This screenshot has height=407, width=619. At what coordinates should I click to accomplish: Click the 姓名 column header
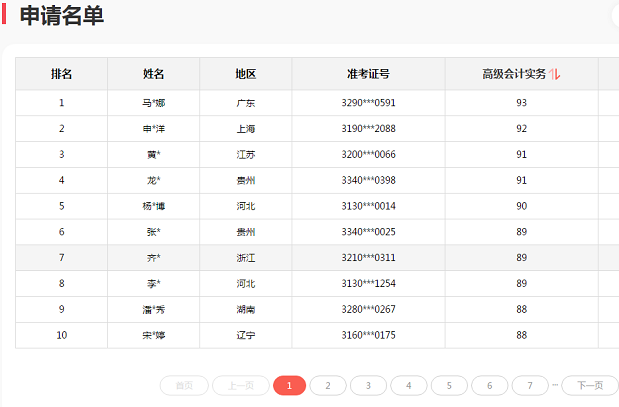pyautogui.click(x=154, y=74)
